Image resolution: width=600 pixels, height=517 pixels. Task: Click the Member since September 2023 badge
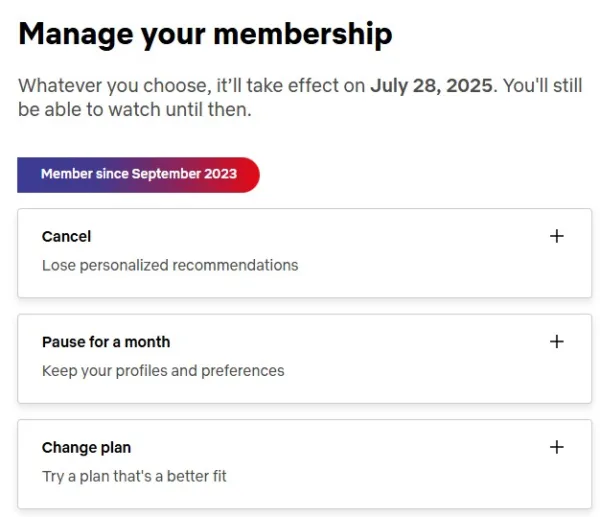[x=138, y=174]
